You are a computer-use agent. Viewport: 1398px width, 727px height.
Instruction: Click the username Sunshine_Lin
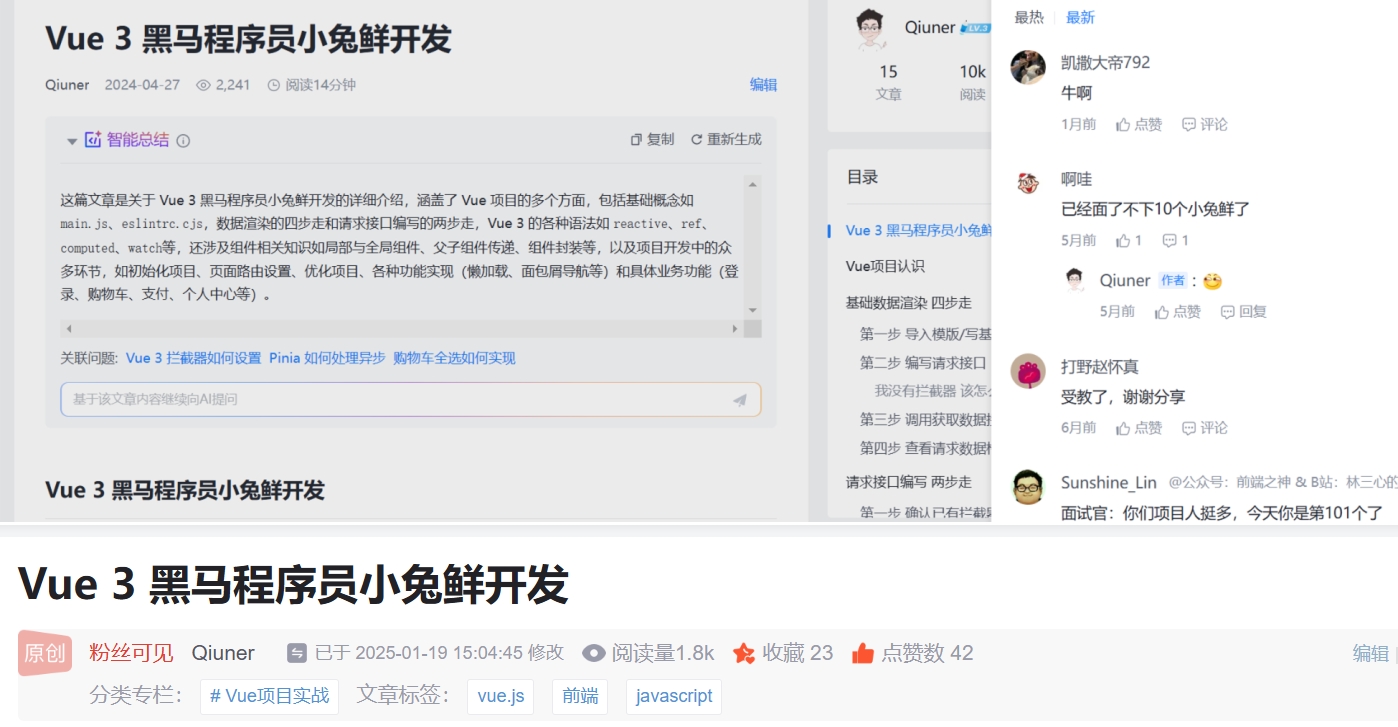(1109, 483)
